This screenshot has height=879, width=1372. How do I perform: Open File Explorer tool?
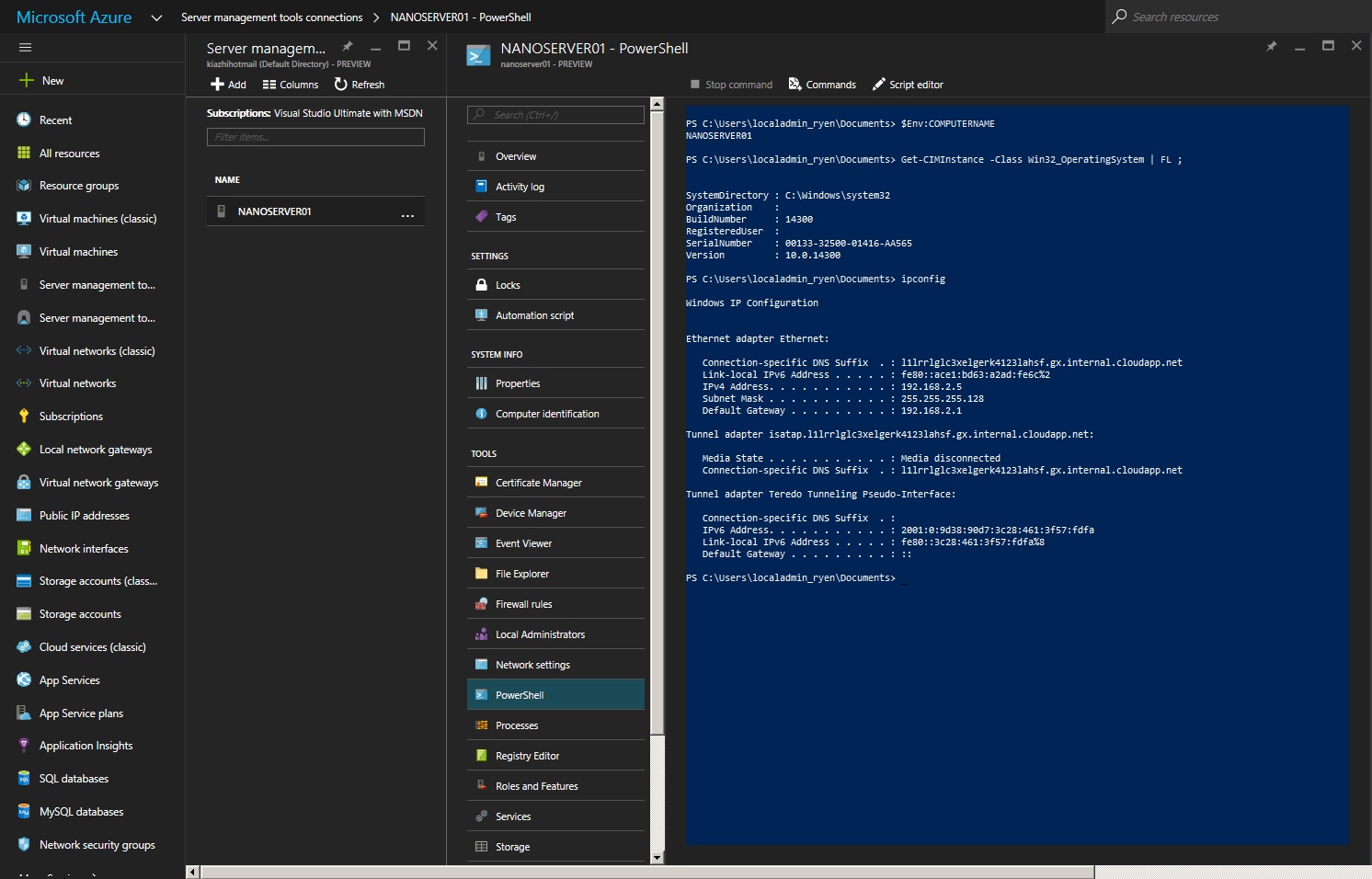point(555,574)
